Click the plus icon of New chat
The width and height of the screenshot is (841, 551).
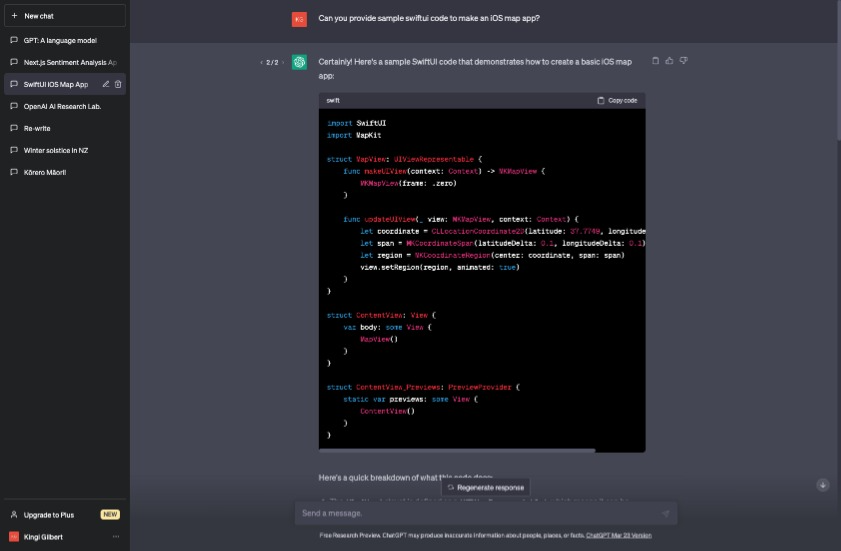point(14,16)
